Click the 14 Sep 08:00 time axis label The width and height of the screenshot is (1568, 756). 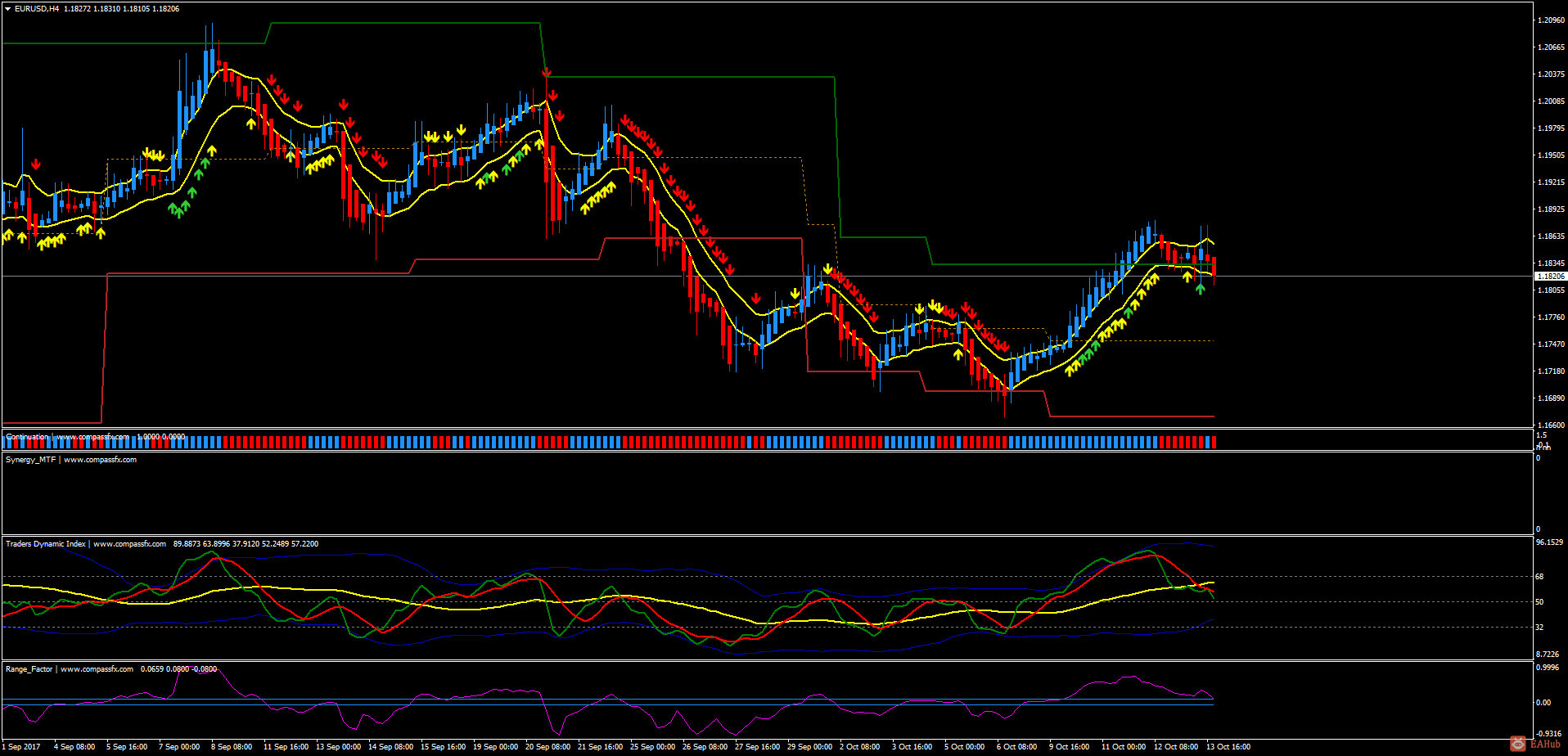click(390, 747)
